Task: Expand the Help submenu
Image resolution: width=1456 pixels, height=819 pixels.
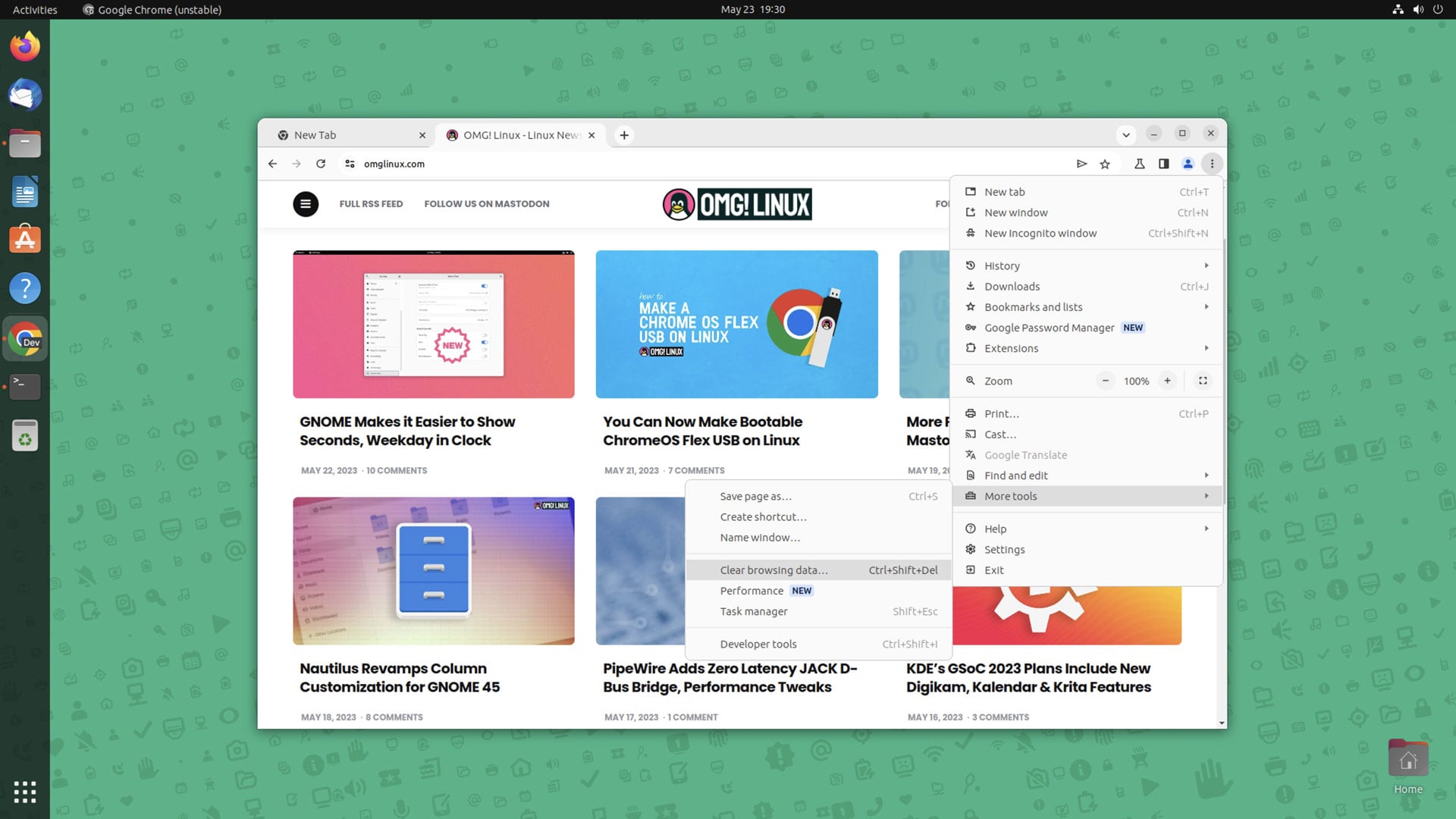Action: (x=1087, y=529)
